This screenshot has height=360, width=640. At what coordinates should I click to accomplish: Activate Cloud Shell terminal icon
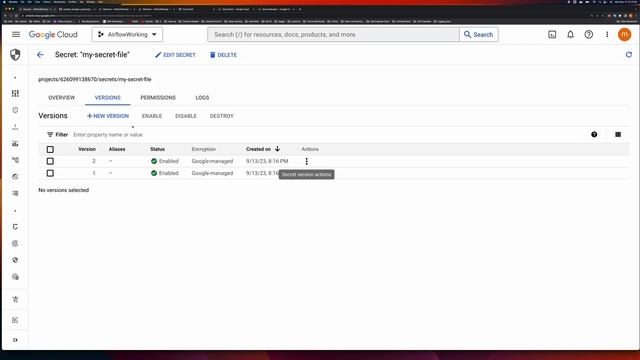(x=552, y=35)
